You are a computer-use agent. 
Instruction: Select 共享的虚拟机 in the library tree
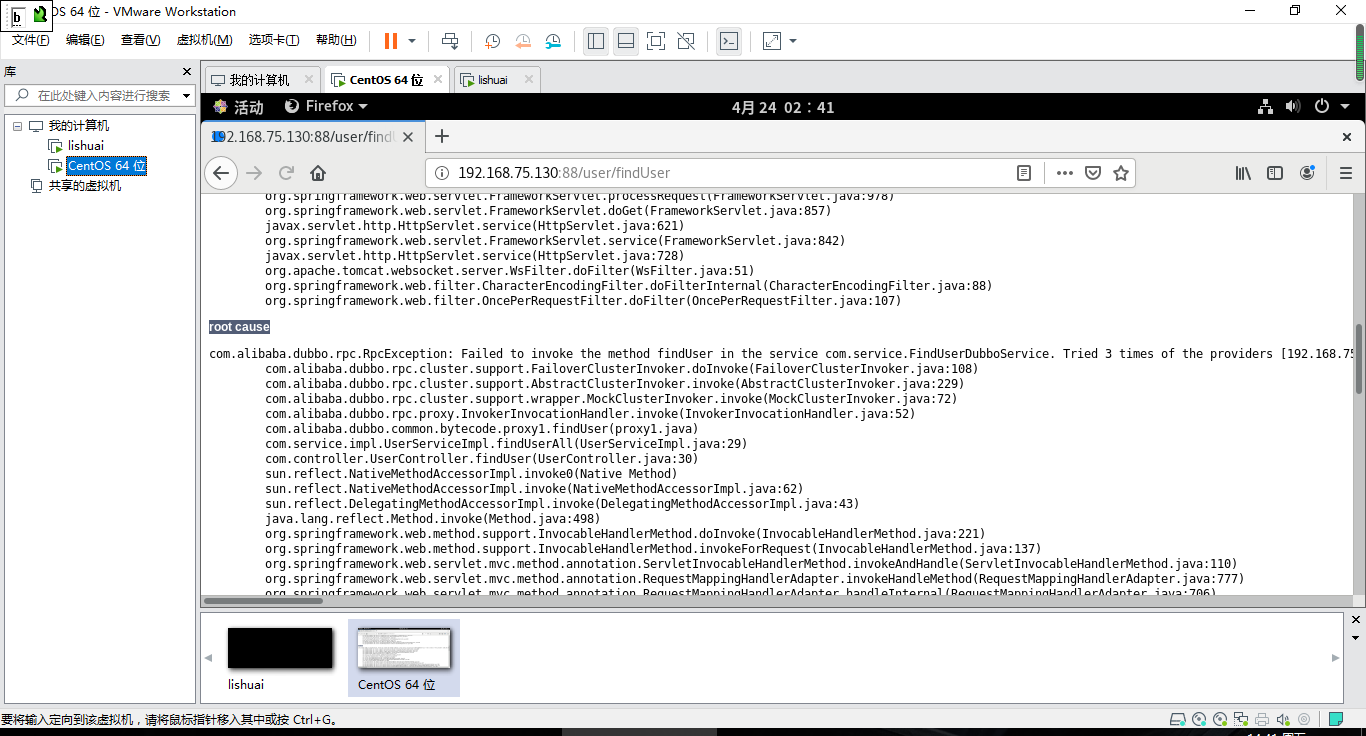pyautogui.click(x=85, y=186)
